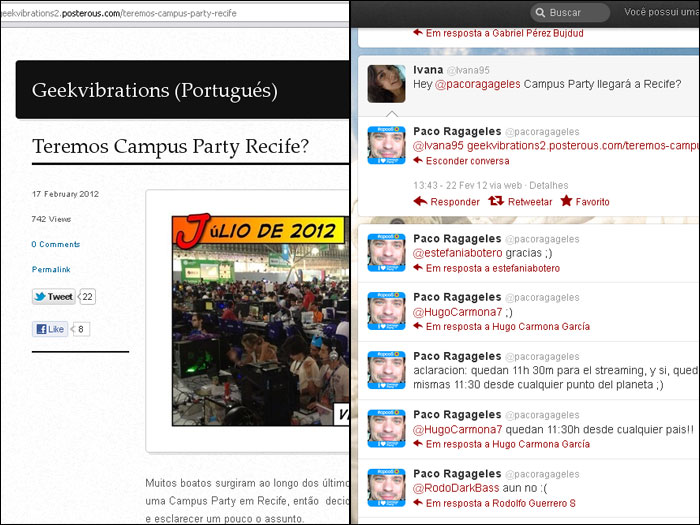Click Paco Ragageles avatar on aclaracion tweet
700x525 pixels.
pos(386,370)
